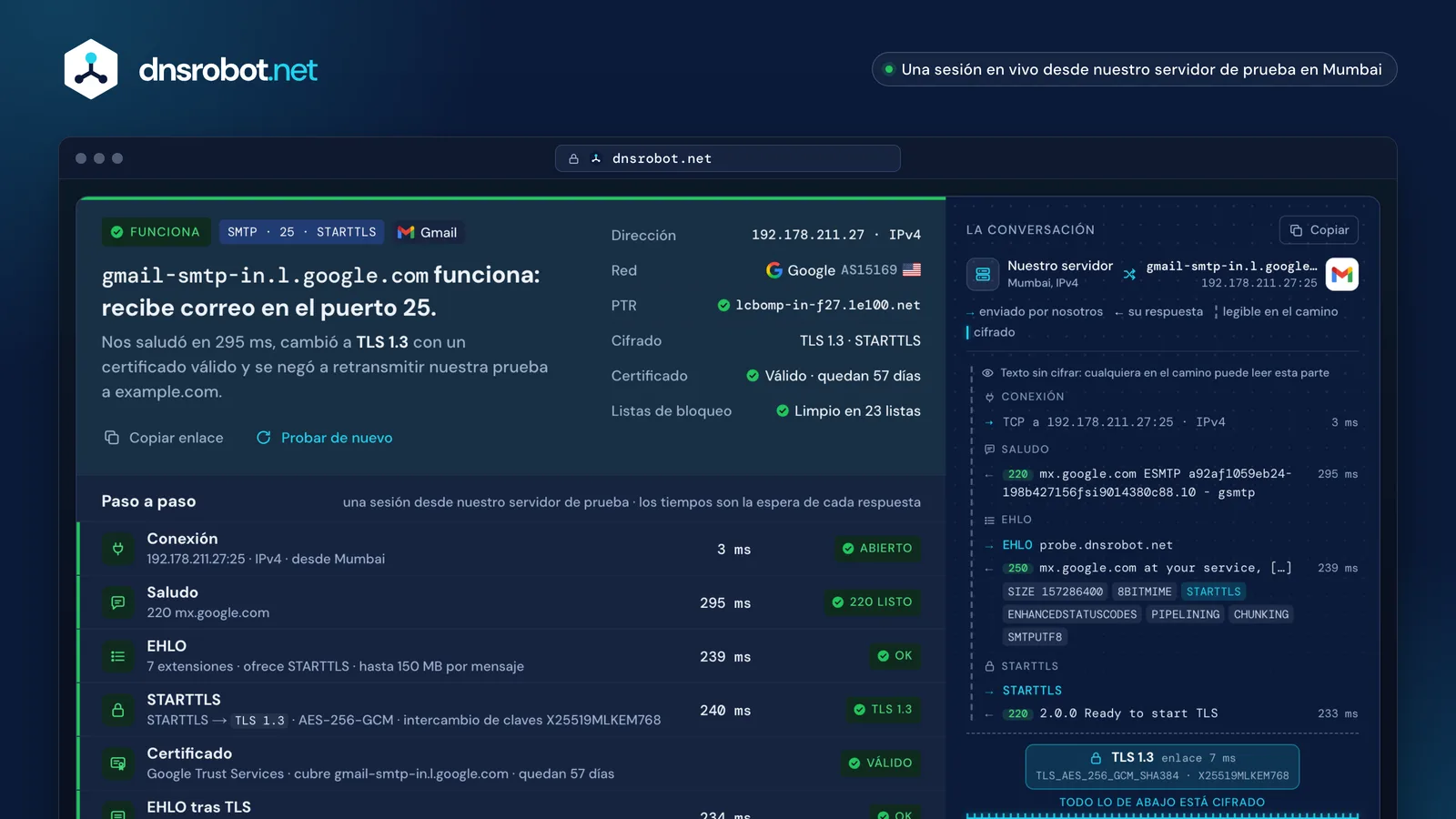Click the eye icon beside Texto sin cifrar

pos(987,372)
